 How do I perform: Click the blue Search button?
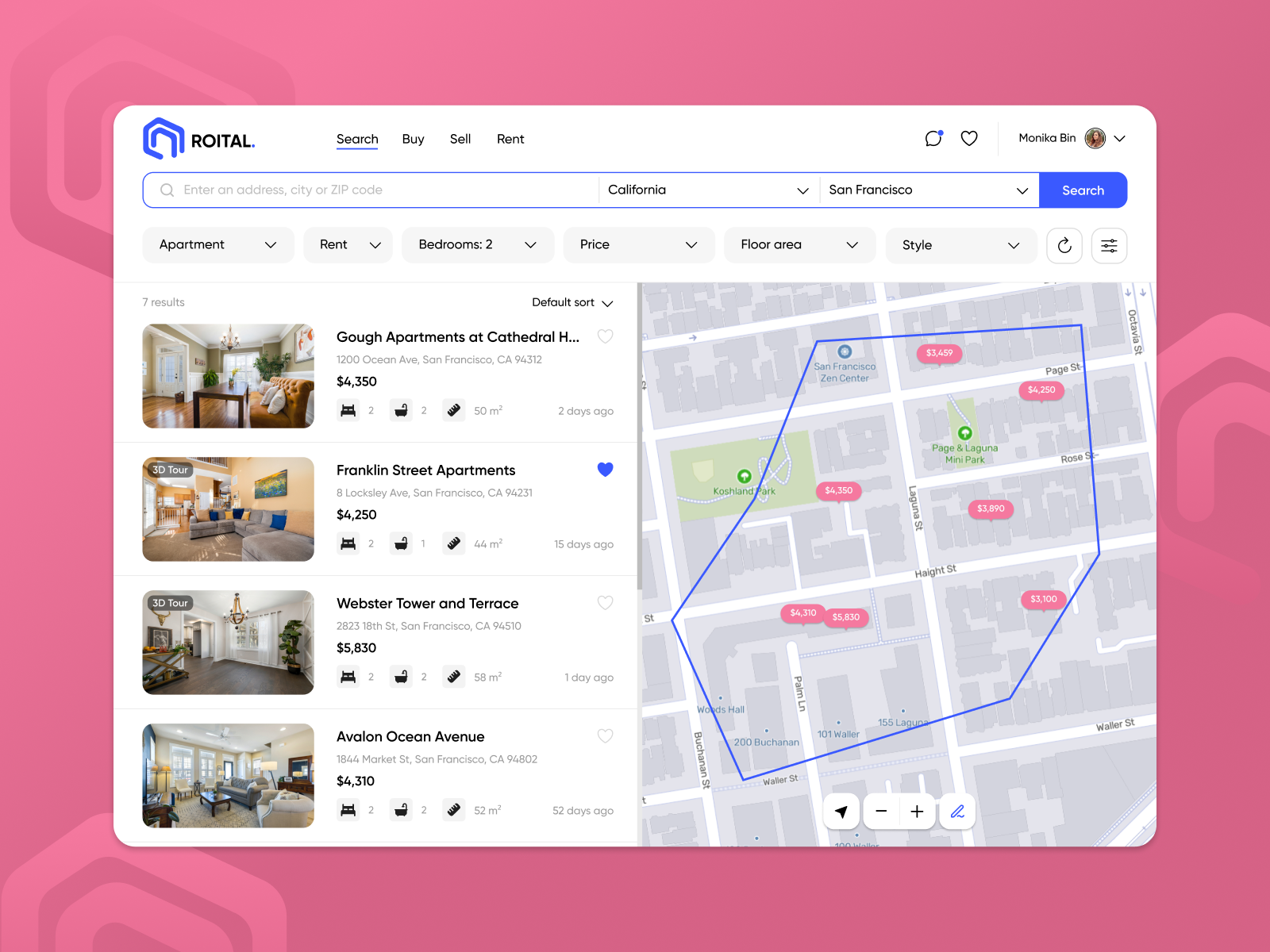click(1083, 190)
